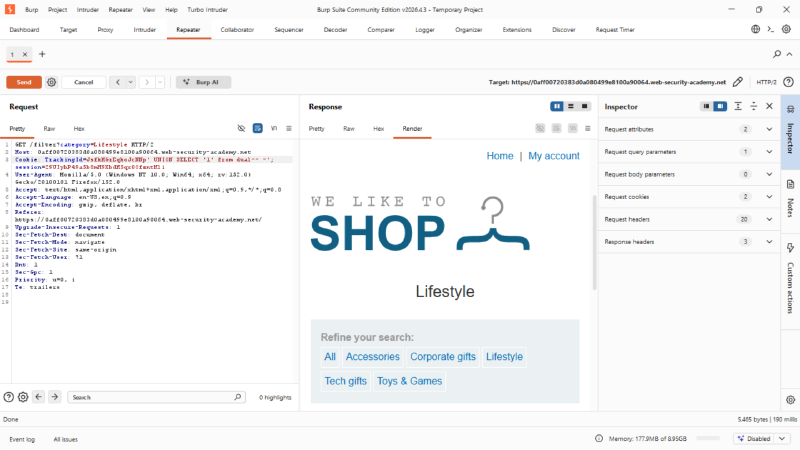Viewport: 800px width, 450px height.
Task: Toggle hide non-printable characters in Request
Action: point(241,128)
